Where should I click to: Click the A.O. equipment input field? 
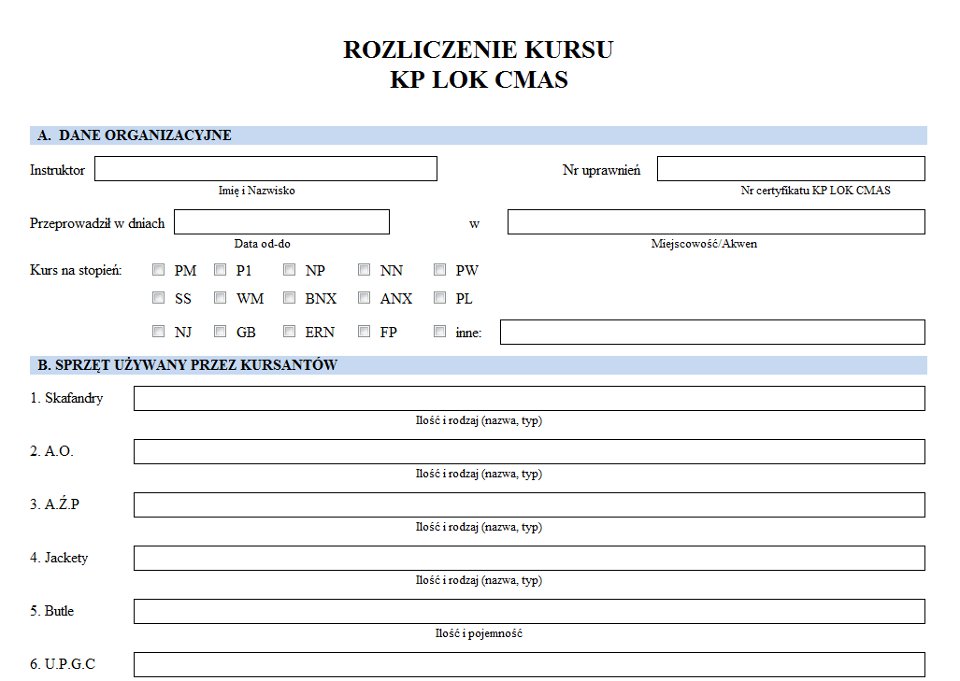coord(529,452)
